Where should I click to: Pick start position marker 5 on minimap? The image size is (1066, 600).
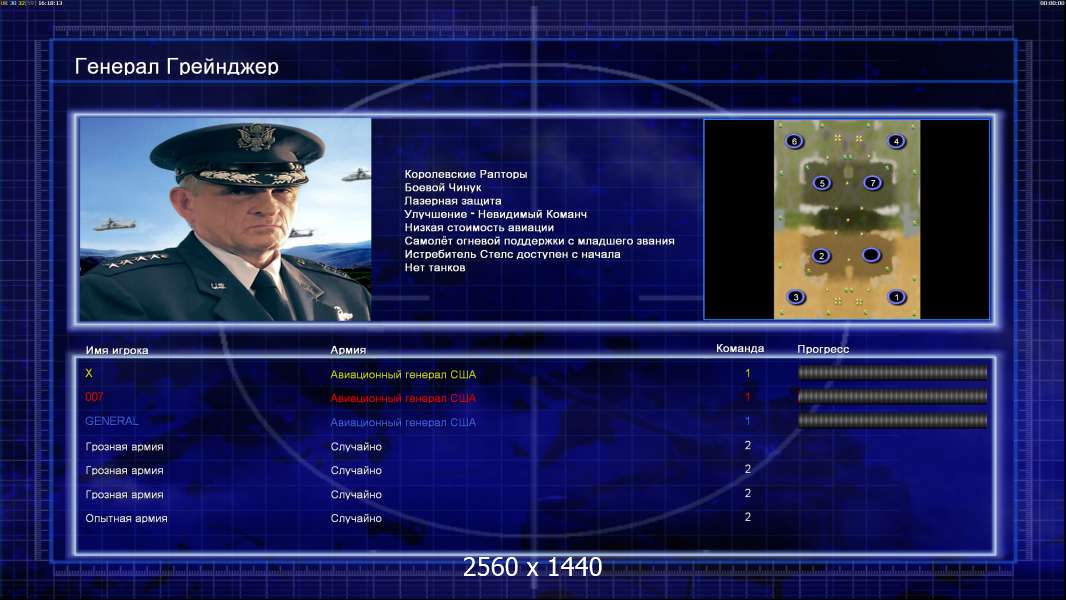click(x=822, y=183)
